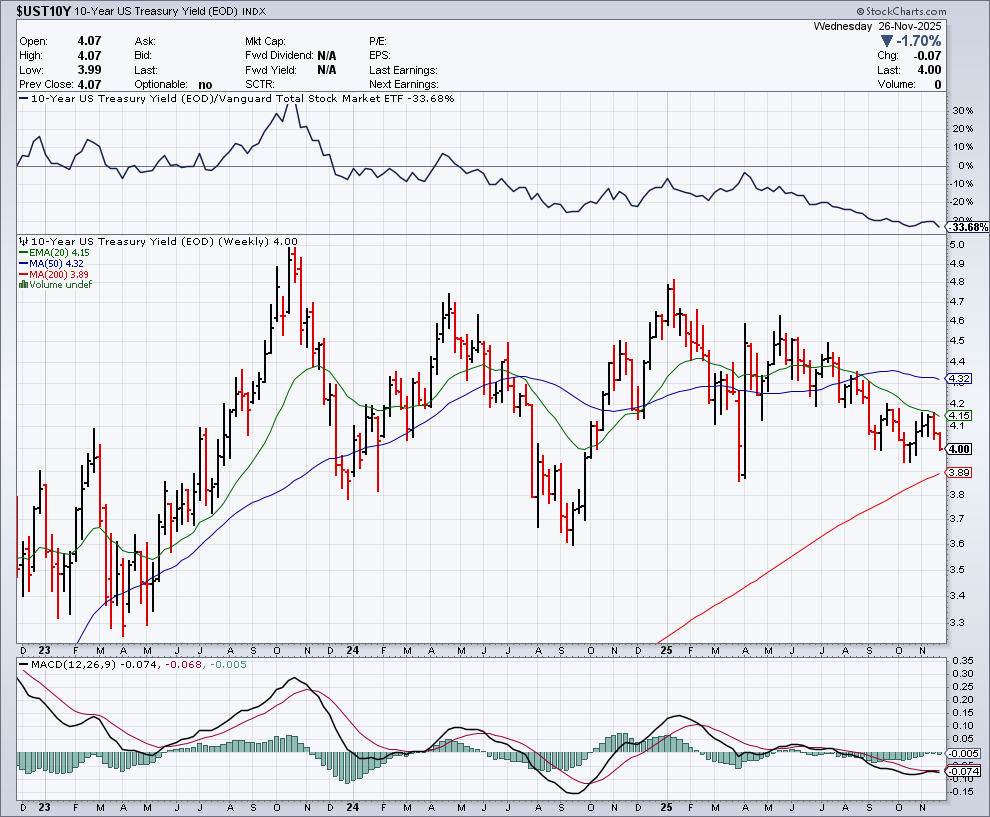990x817 pixels.
Task: Click the MACD panel legend line marker
Action: pos(24,666)
